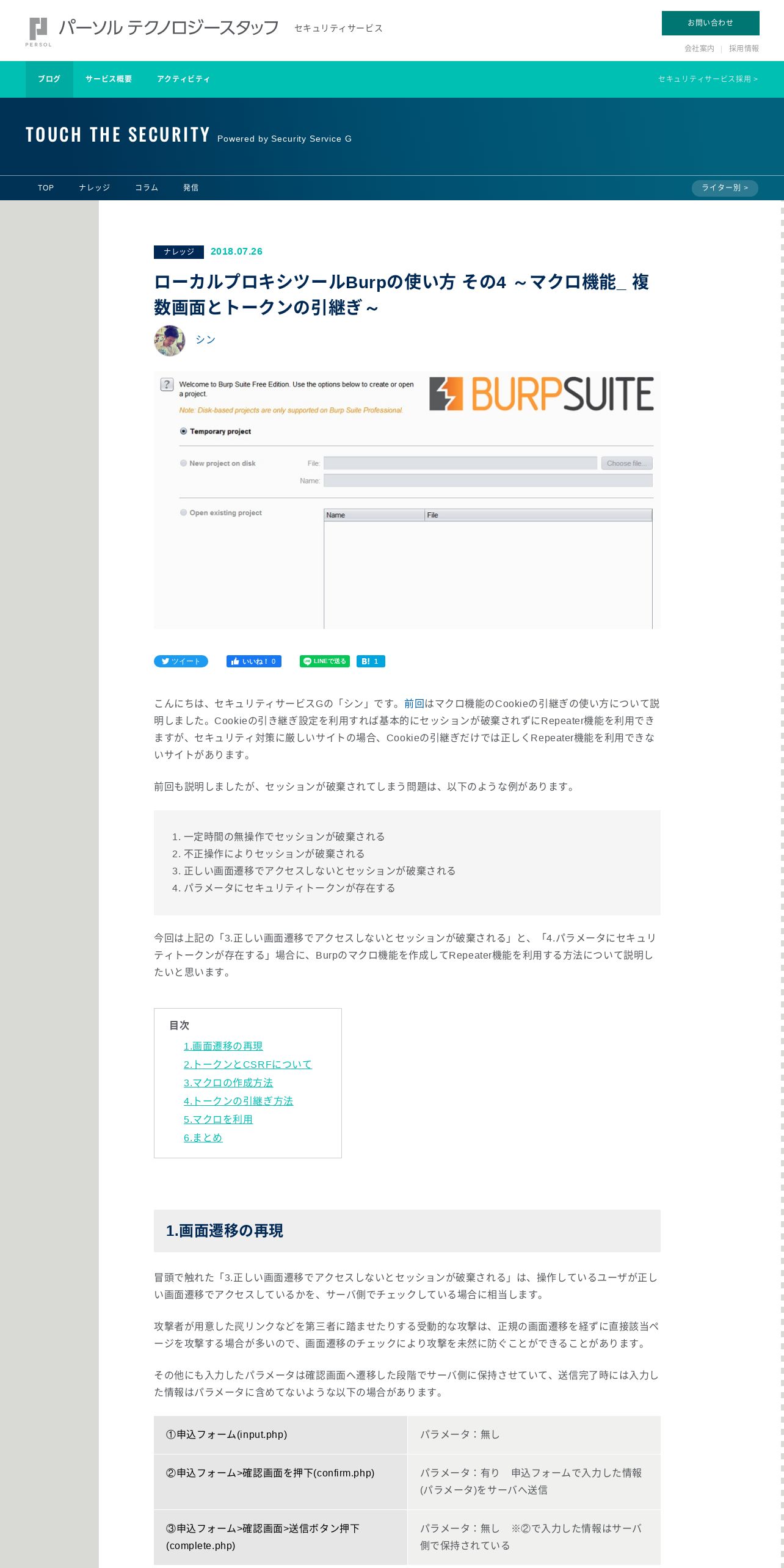This screenshot has width=784, height=1568.
Task: Open the 会社案内 link
Action: point(699,48)
